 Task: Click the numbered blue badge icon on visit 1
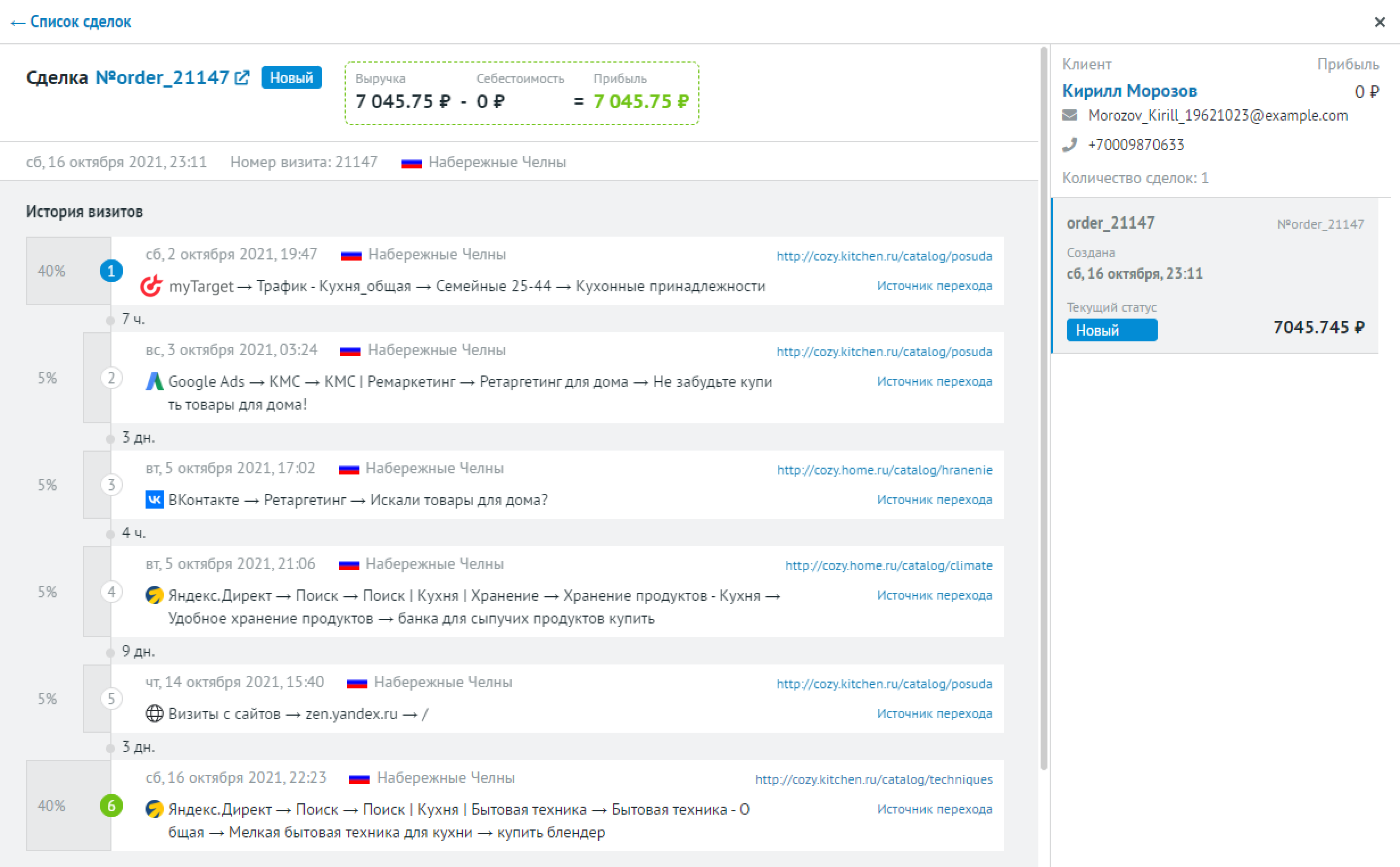[110, 271]
